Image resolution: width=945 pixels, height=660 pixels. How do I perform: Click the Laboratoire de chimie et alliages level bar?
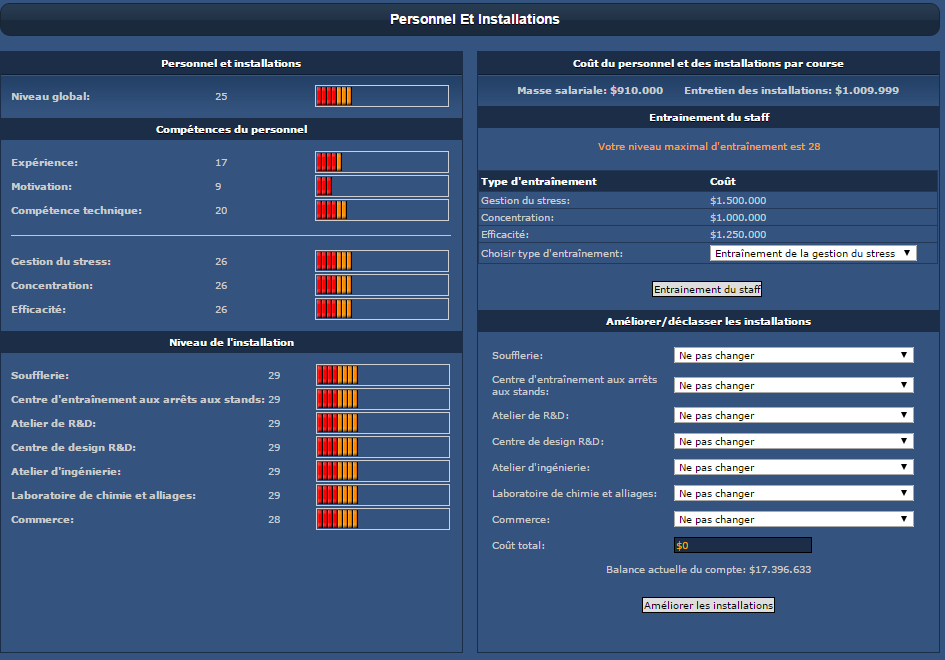383,495
